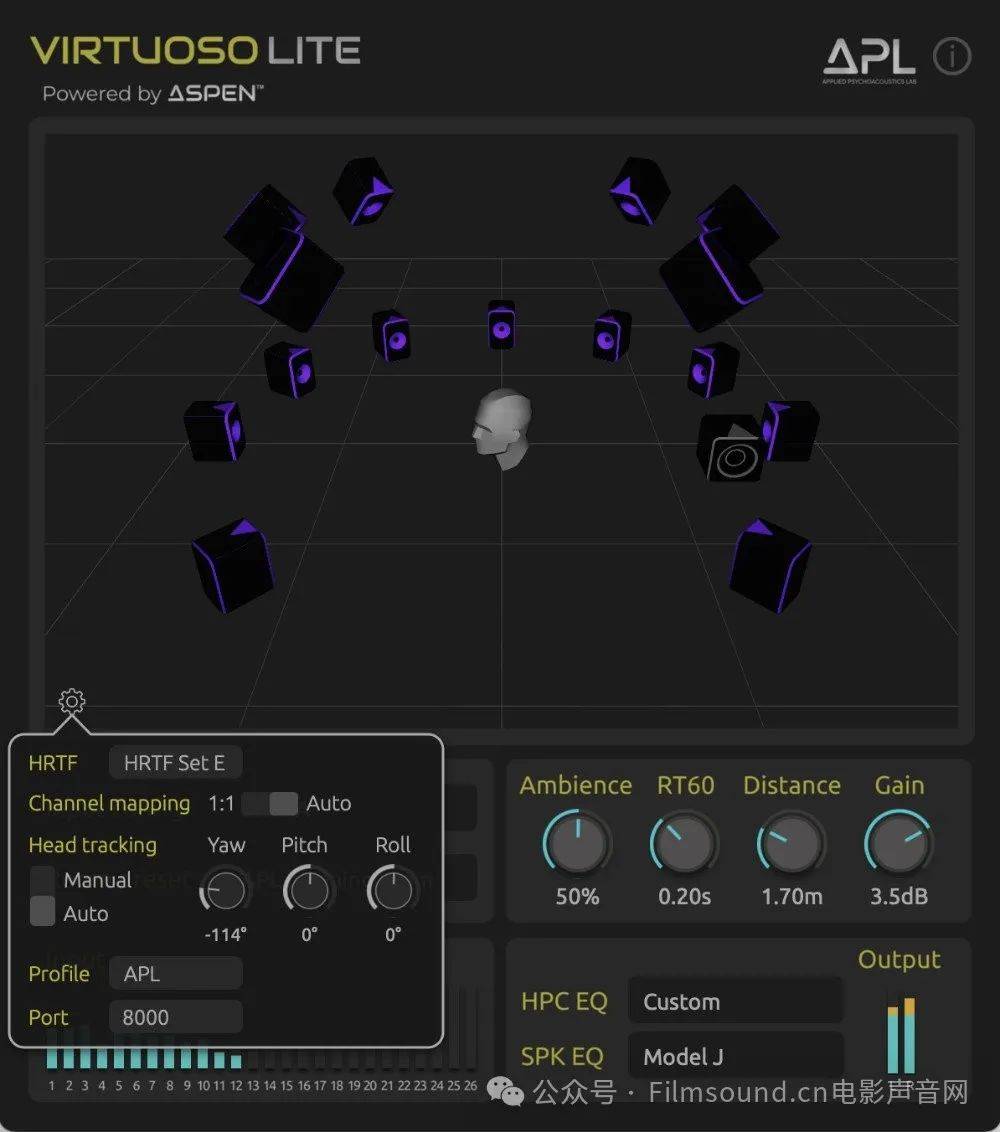Select the largest left overhead speaker
1000x1132 pixels.
(292, 280)
